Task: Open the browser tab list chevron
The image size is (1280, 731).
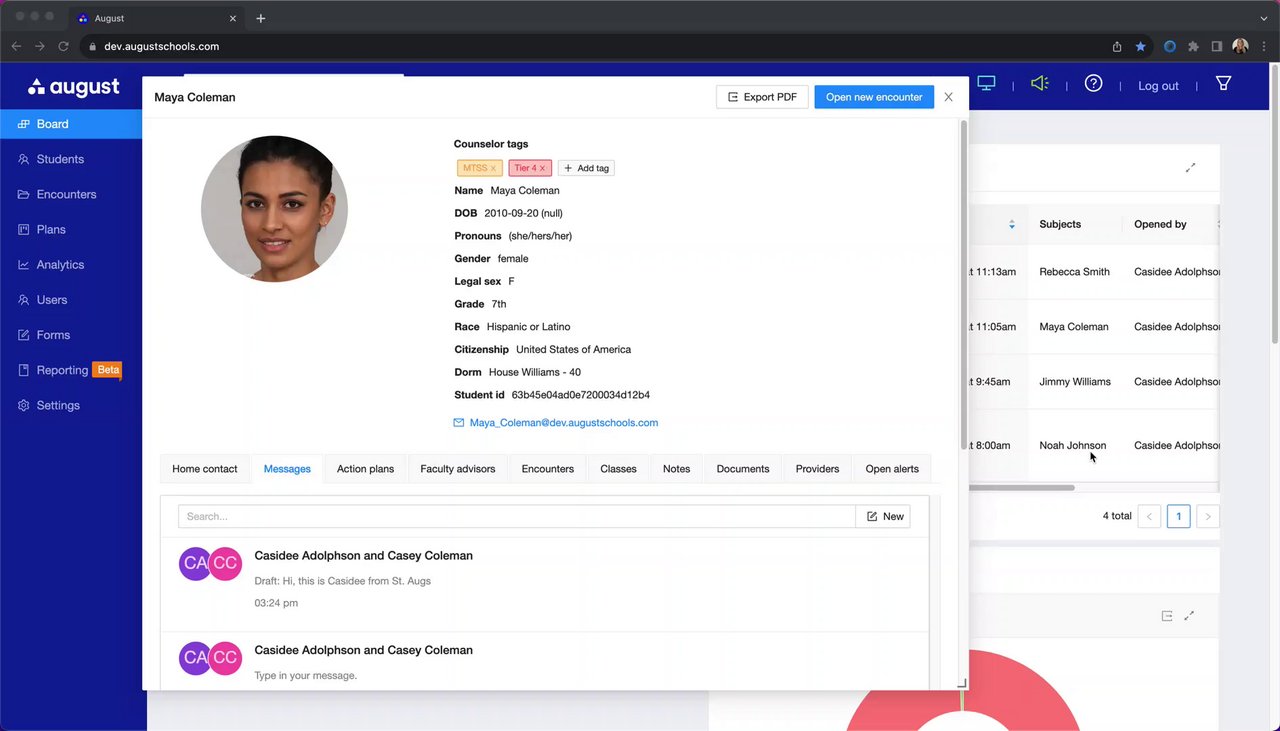Action: pos(1264,18)
